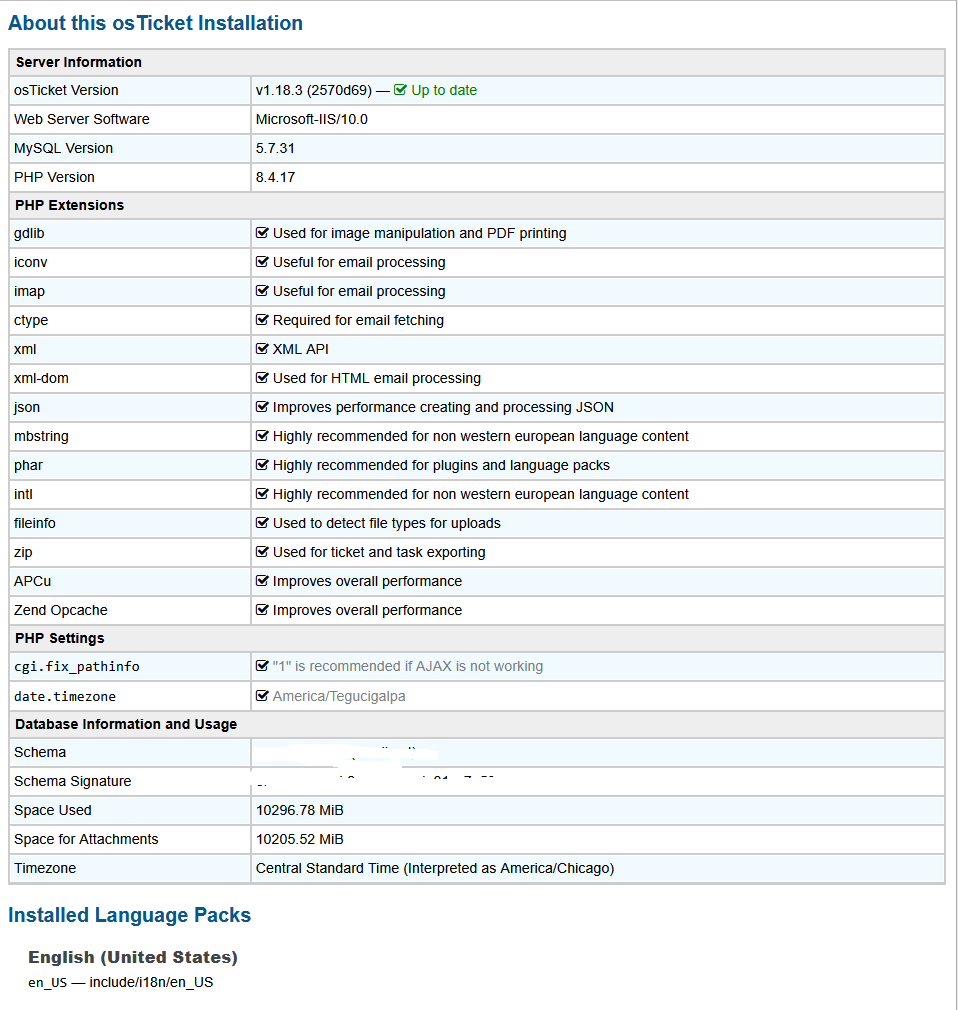
Task: Click the PHP Extensions section header
Action: coord(70,205)
